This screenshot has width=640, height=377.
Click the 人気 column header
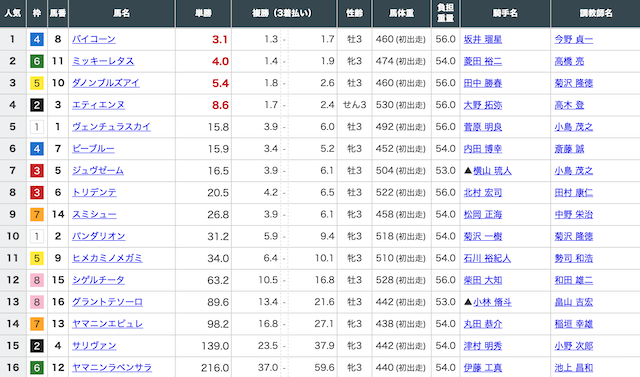(13, 13)
